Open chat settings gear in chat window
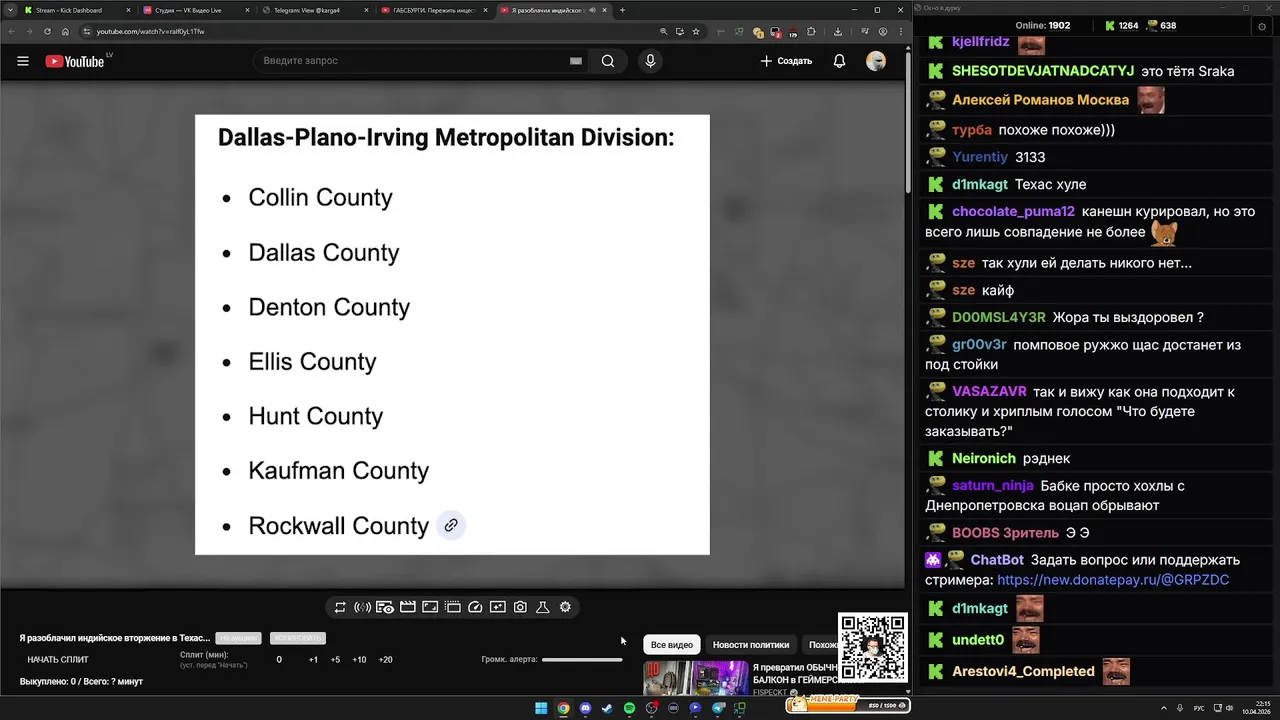Screen dimensions: 1280x720 [x=1261, y=26]
